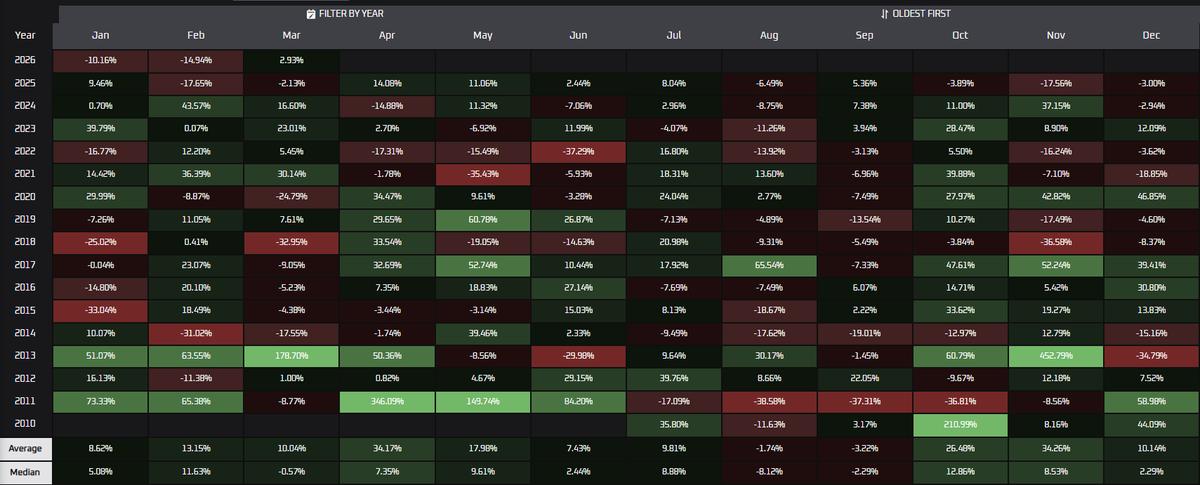Click the 39.88% cell for Oct 2021
The width and height of the screenshot is (1200, 485).
[x=961, y=173]
